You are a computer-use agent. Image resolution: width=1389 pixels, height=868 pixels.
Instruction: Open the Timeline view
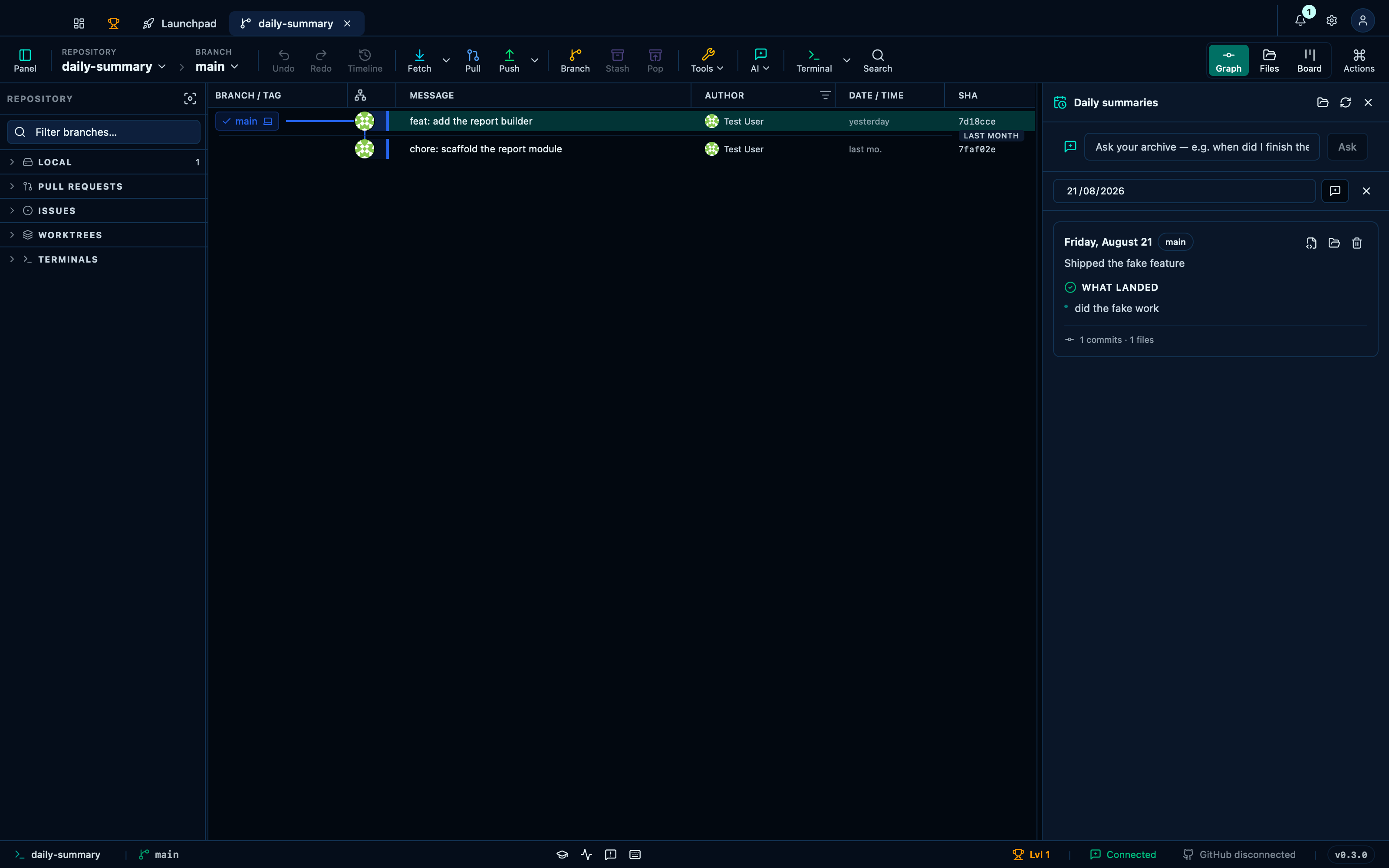click(365, 60)
